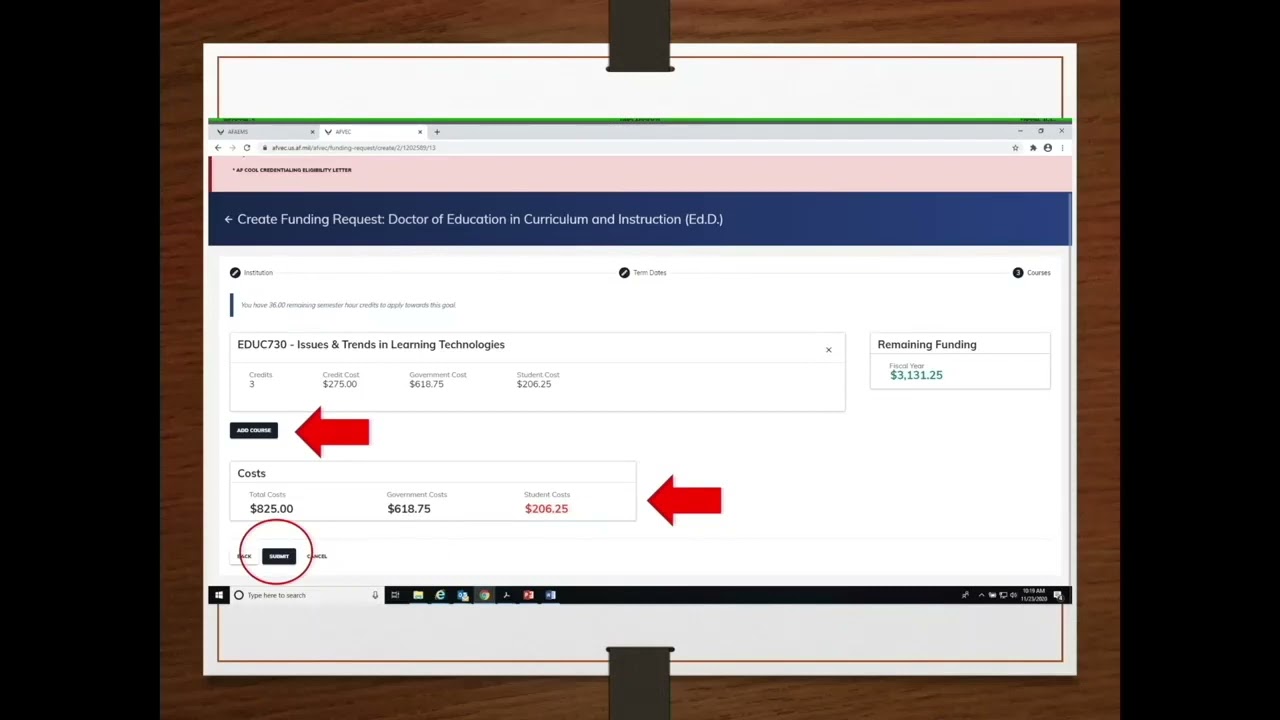The width and height of the screenshot is (1280, 720).
Task: Open the Chrome extensions puzzle icon
Action: [1033, 148]
